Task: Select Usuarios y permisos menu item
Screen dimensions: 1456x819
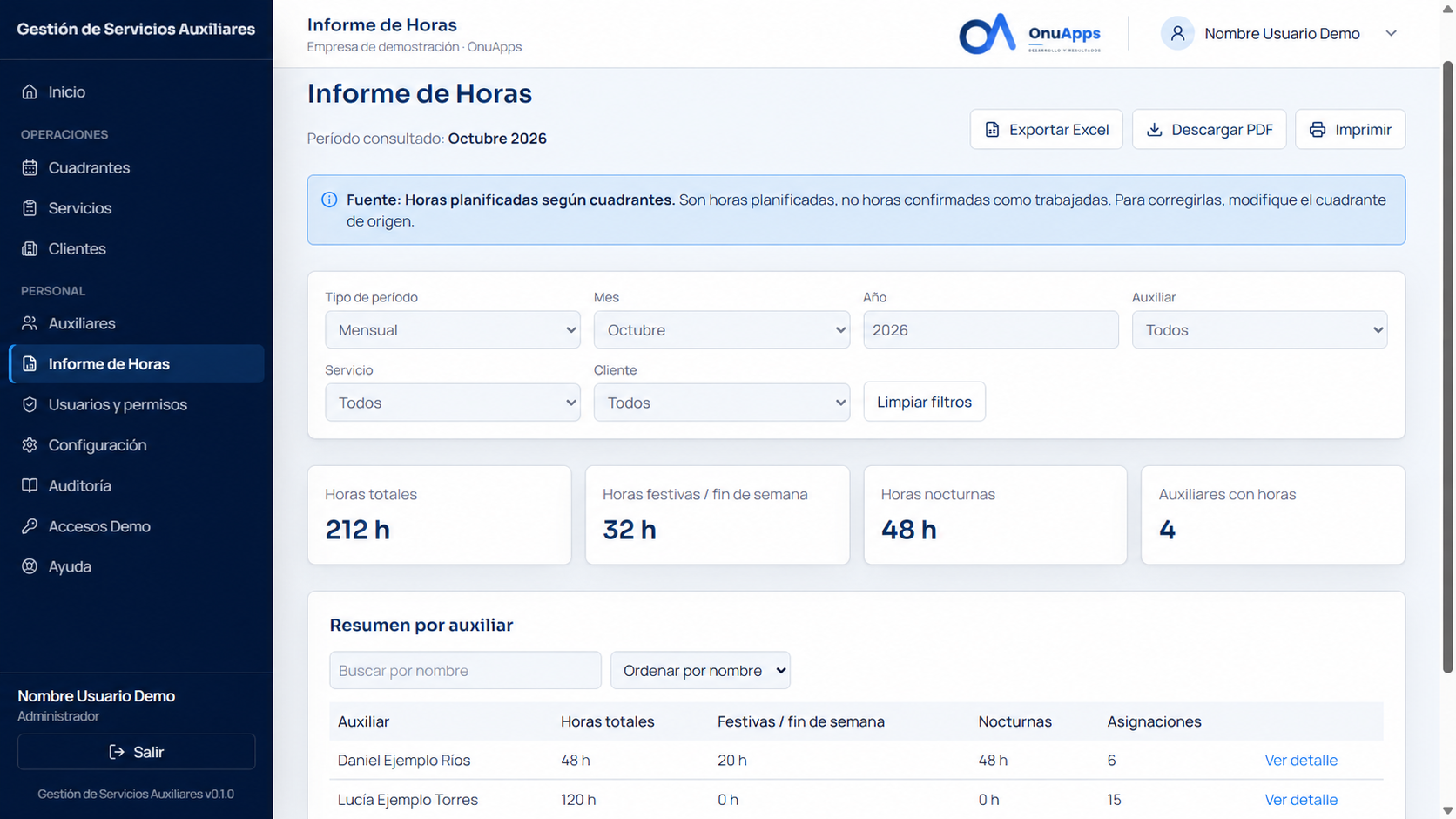Action: (137, 404)
